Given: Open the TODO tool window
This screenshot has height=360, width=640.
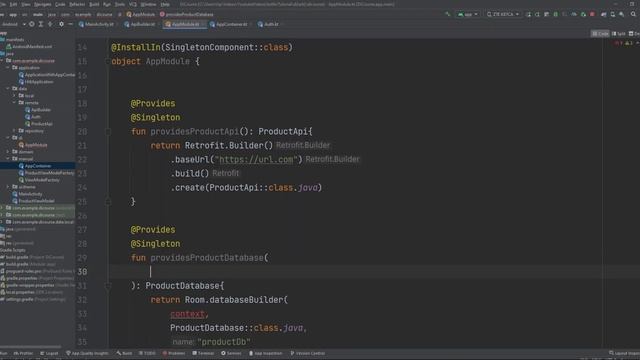Looking at the screenshot, I should click(x=147, y=353).
